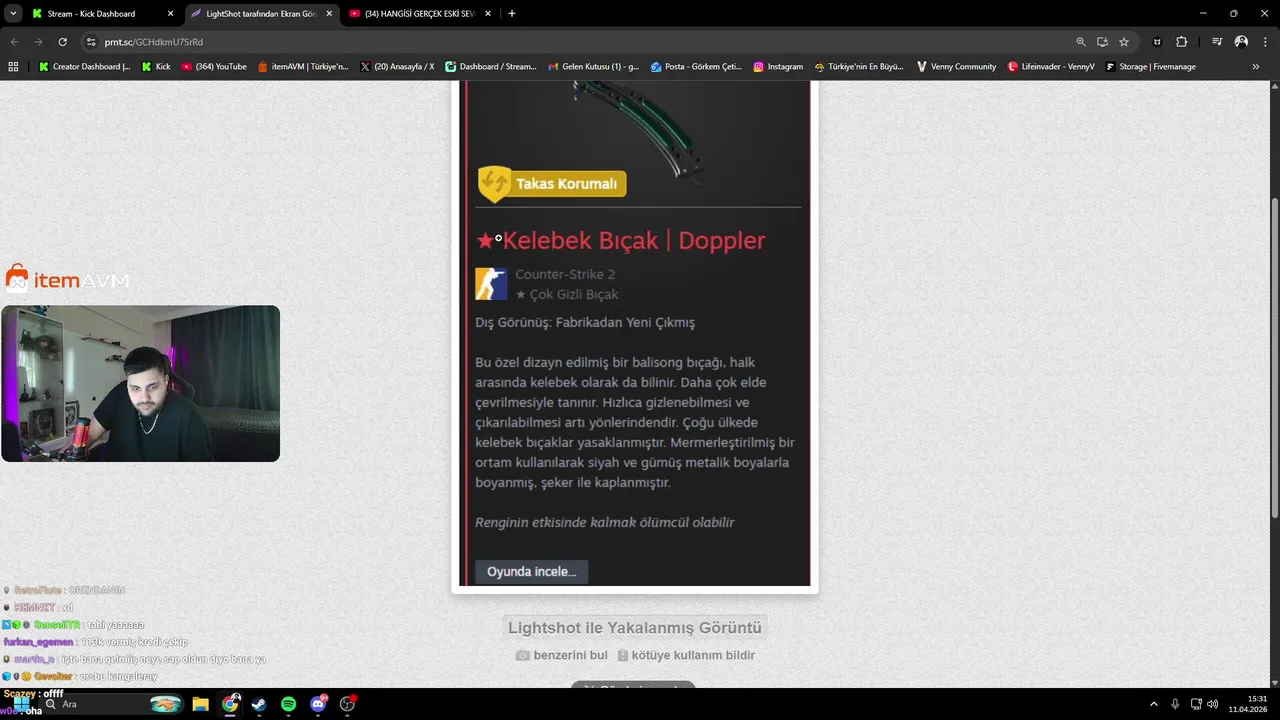Click the streamer webcam overlay
This screenshot has height=720, width=1280.
coord(140,384)
